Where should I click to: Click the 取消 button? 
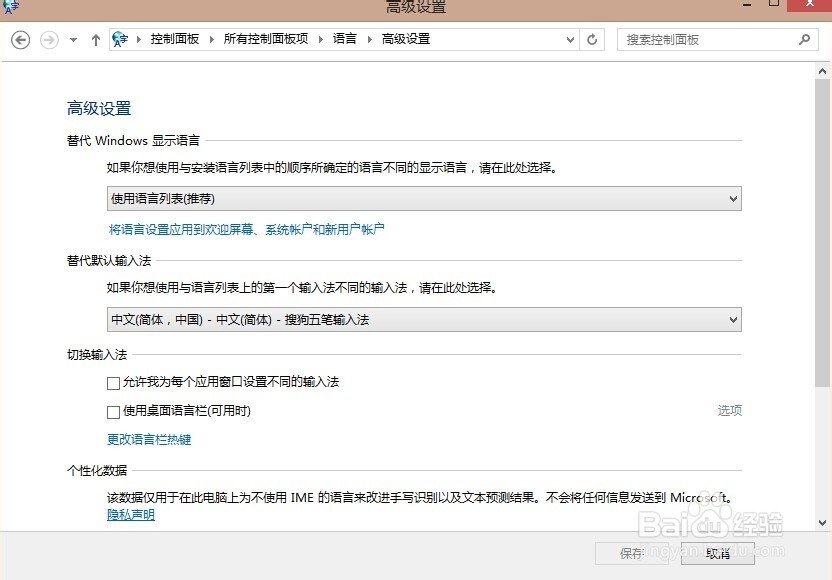tap(718, 553)
